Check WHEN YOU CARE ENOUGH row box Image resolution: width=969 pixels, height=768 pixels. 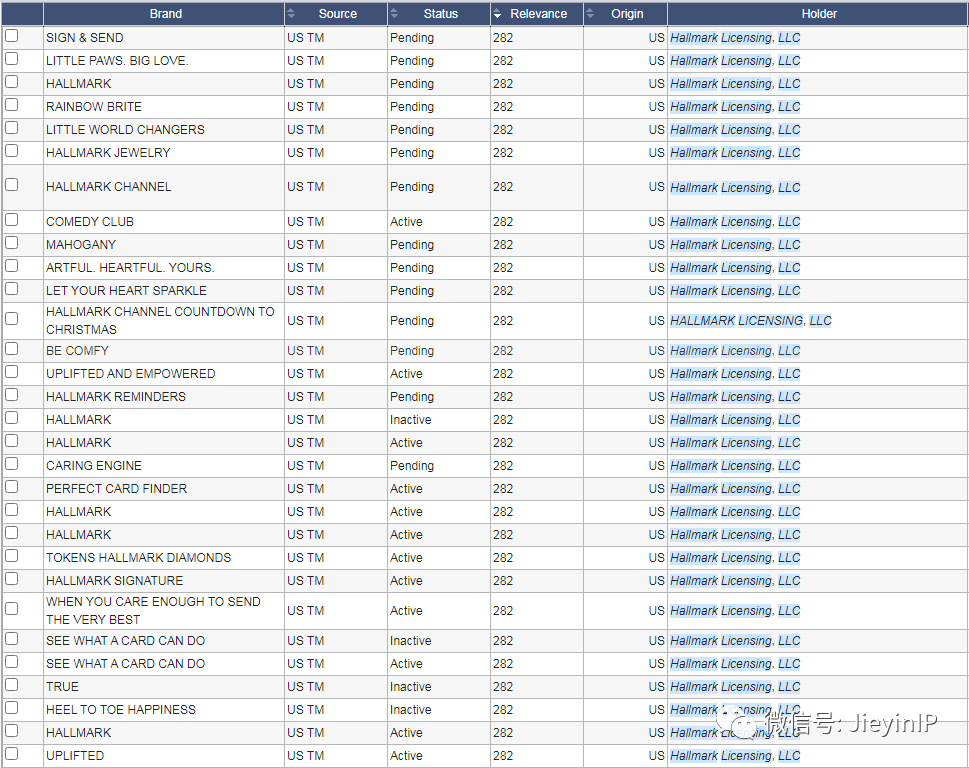(12, 608)
